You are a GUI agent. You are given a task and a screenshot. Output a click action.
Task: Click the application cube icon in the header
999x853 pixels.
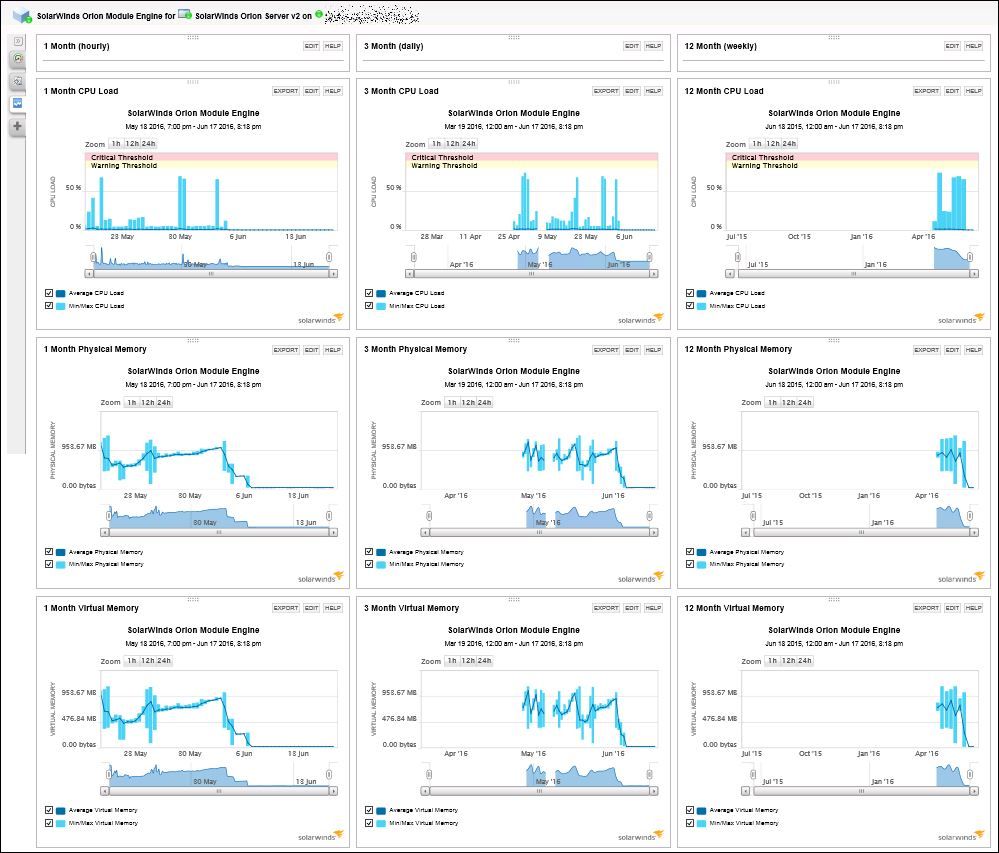tap(23, 15)
